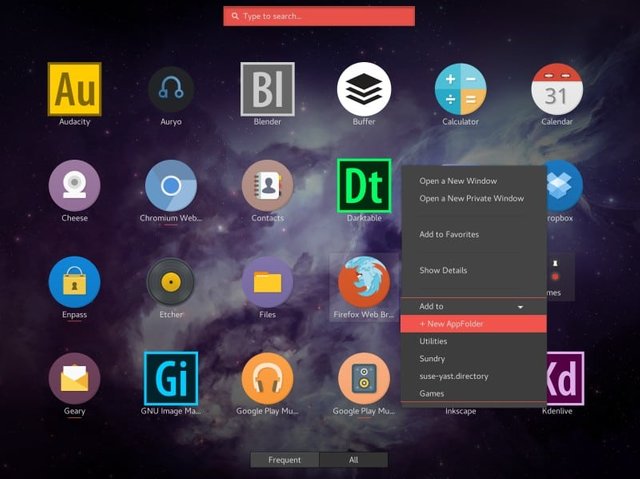Switch to the All apps view
This screenshot has width=640, height=479.
(353, 460)
